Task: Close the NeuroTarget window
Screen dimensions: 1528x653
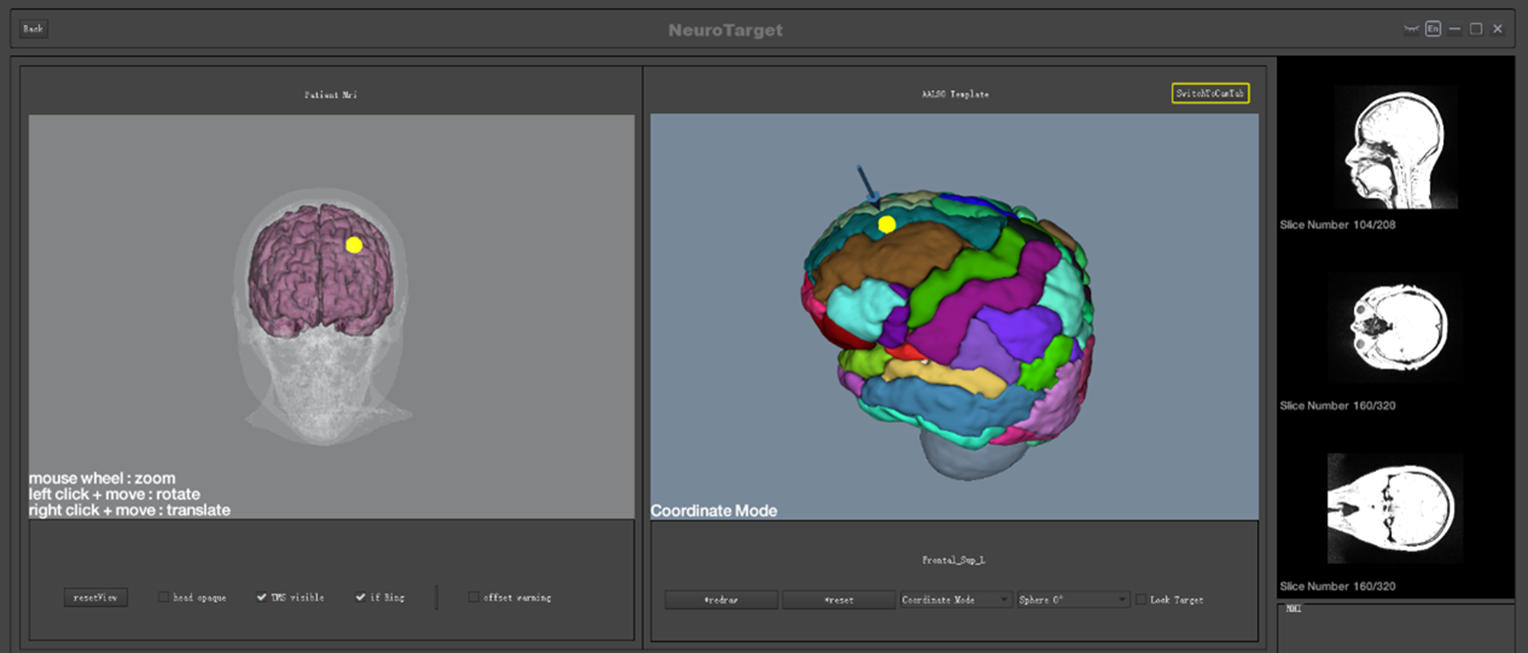Action: [1497, 29]
